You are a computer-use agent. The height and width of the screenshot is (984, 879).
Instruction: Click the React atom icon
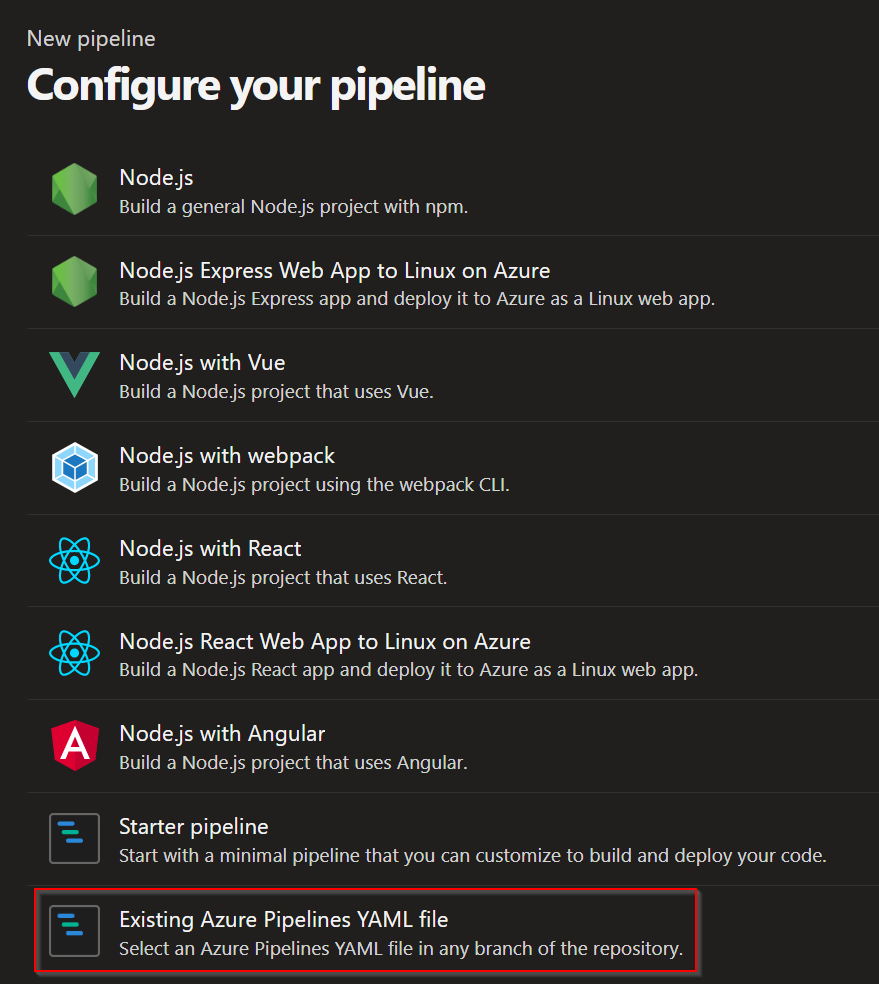[74, 561]
